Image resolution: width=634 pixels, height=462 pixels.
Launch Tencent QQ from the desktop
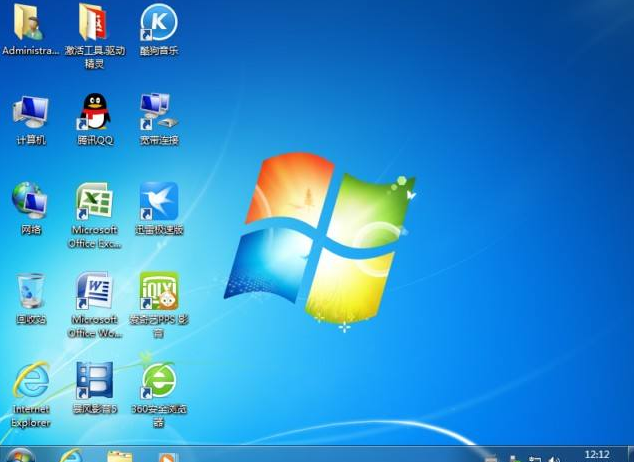tap(94, 112)
